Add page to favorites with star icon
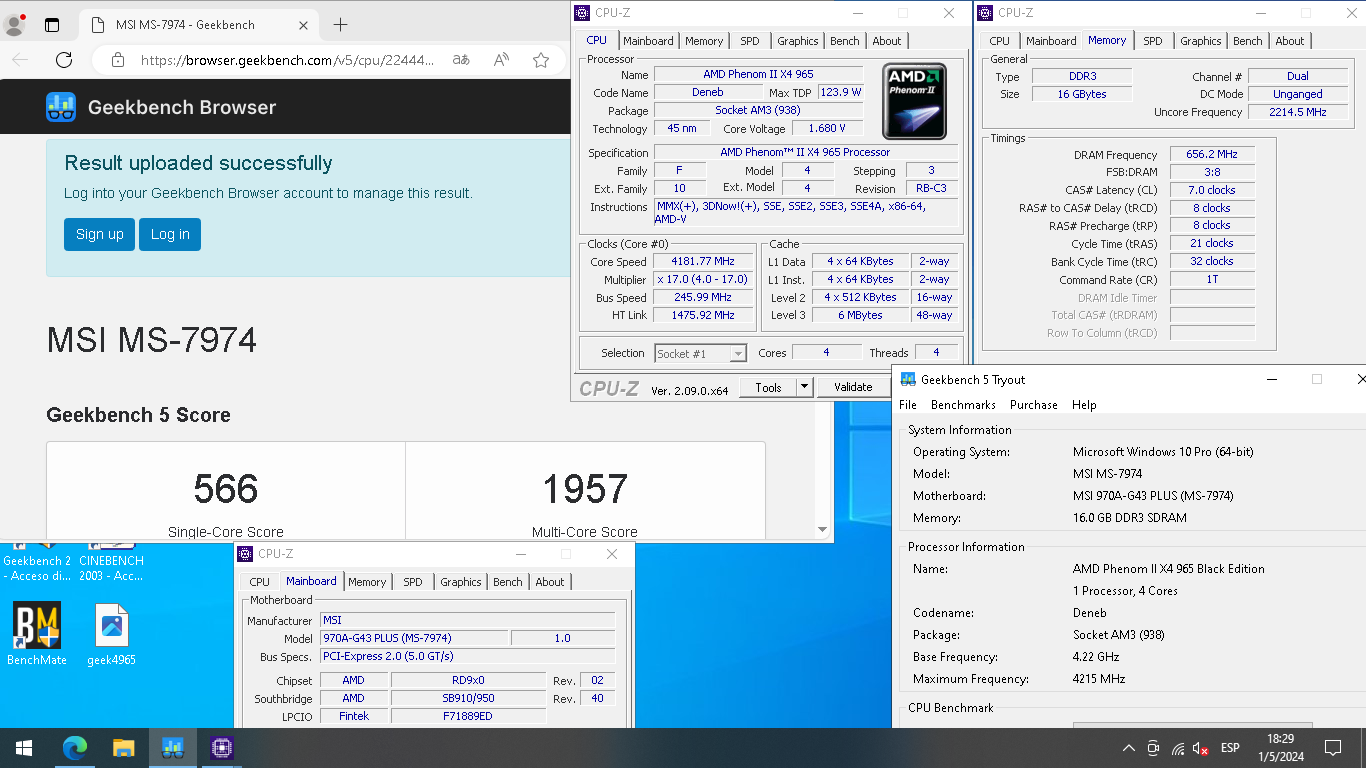The width and height of the screenshot is (1366, 768). coord(541,60)
